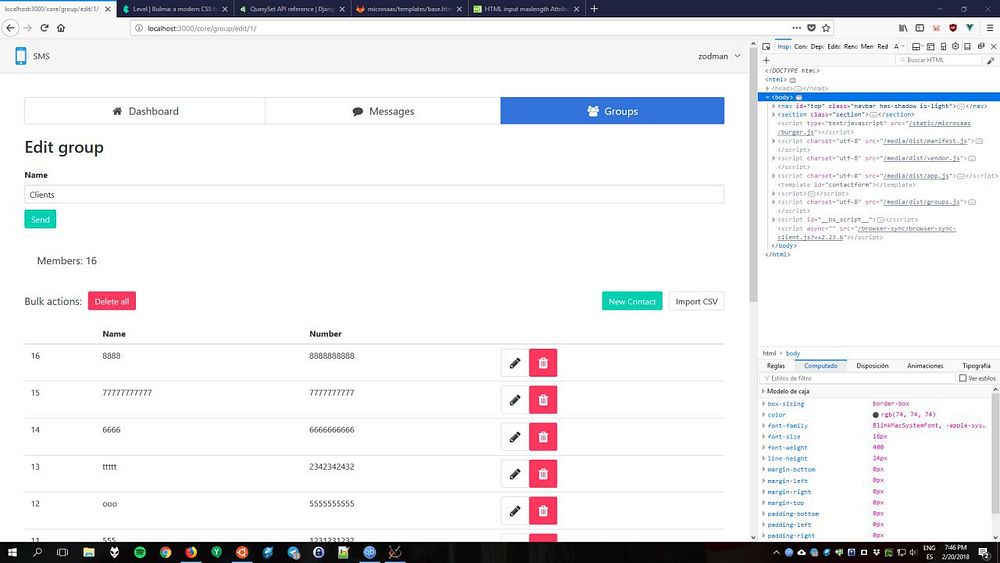Go back with the browser back arrow
Screen dimensions: 1000x563
coord(10,28)
